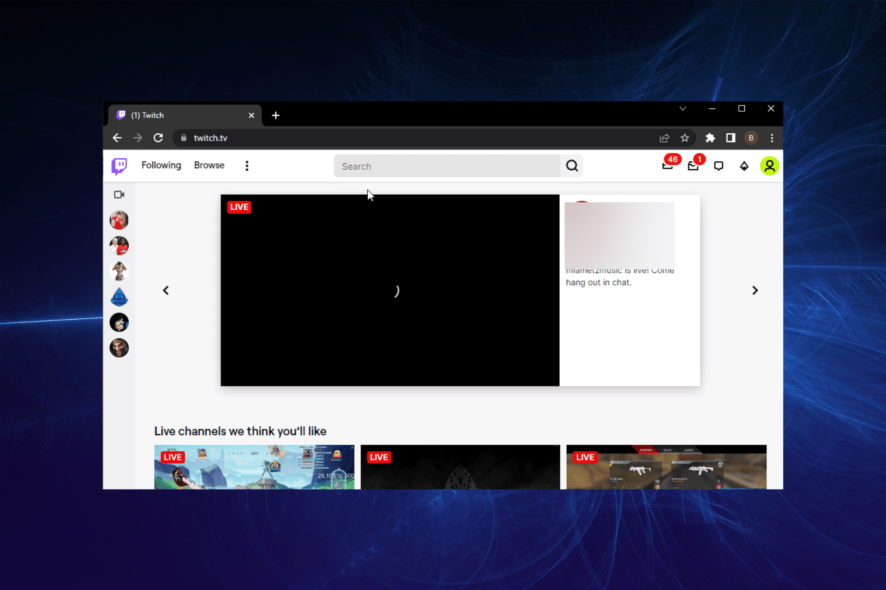Viewport: 886px width, 590px height.
Task: Click inside the Search input field
Action: coord(450,165)
